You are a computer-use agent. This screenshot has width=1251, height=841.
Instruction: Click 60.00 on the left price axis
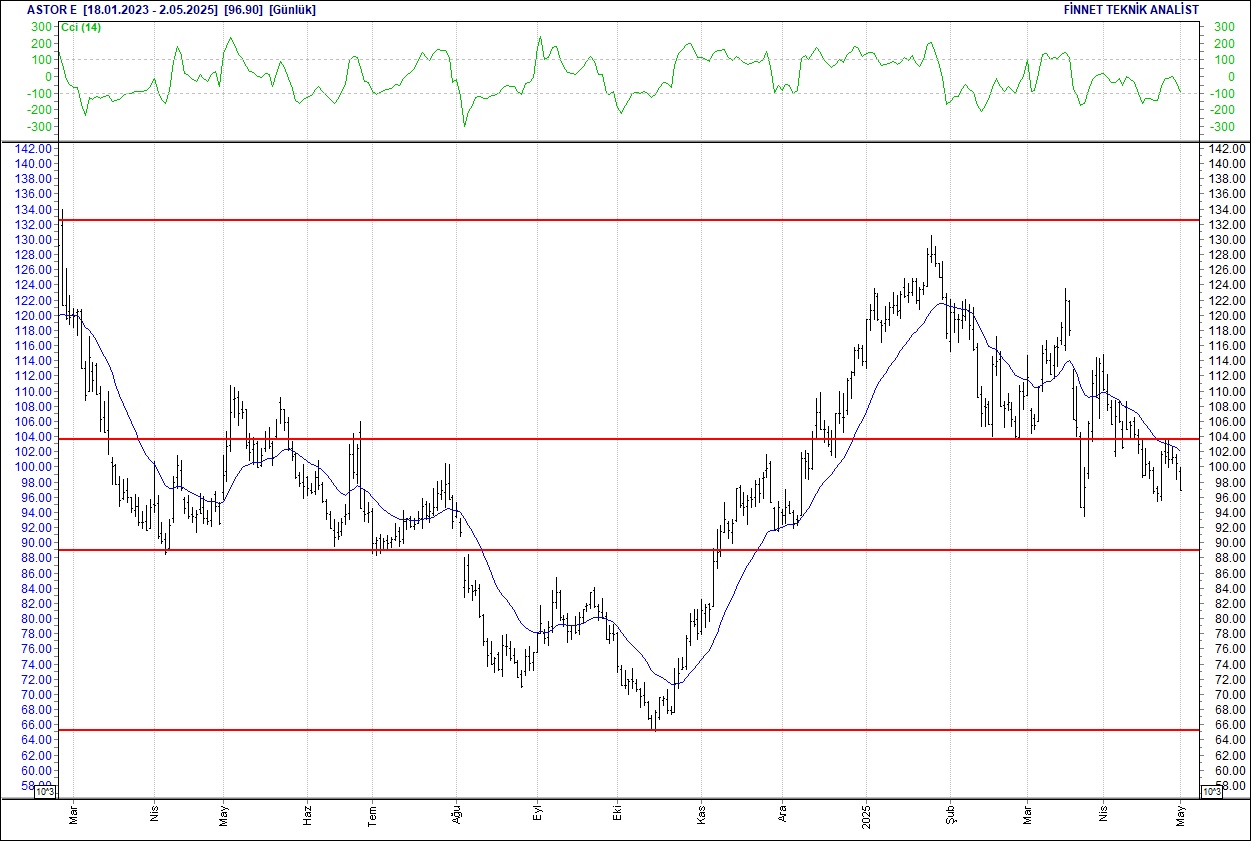[38, 771]
